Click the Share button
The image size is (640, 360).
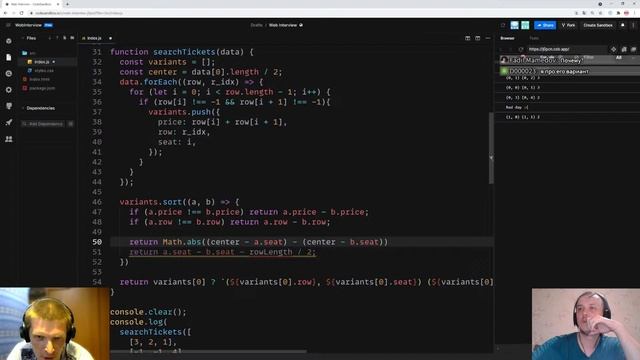pos(545,25)
